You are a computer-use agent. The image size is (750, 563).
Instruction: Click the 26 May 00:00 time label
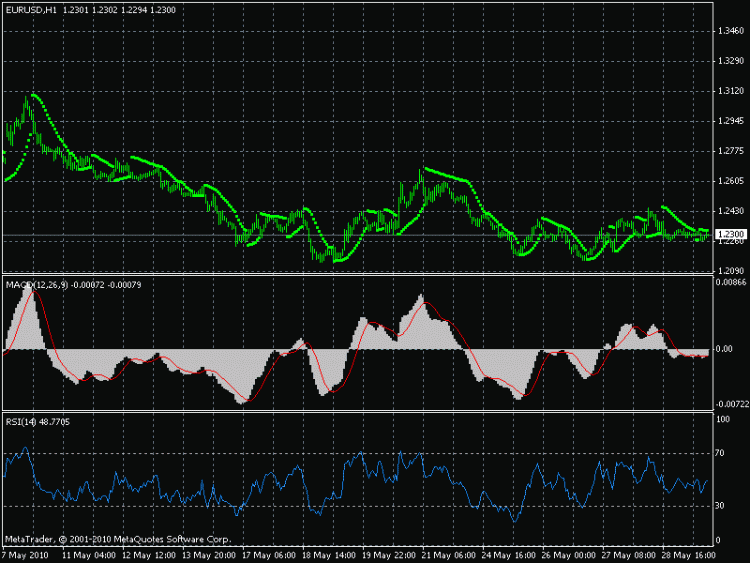tap(569, 555)
